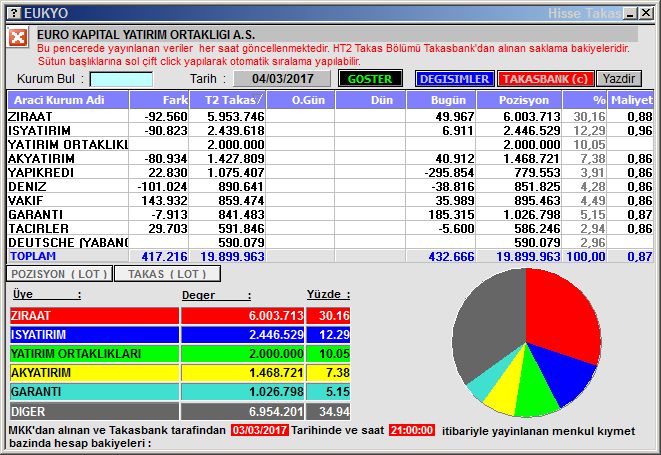Click the red ZIRAAT legend bar
Image resolution: width=661 pixels, height=455 pixels.
click(94, 315)
